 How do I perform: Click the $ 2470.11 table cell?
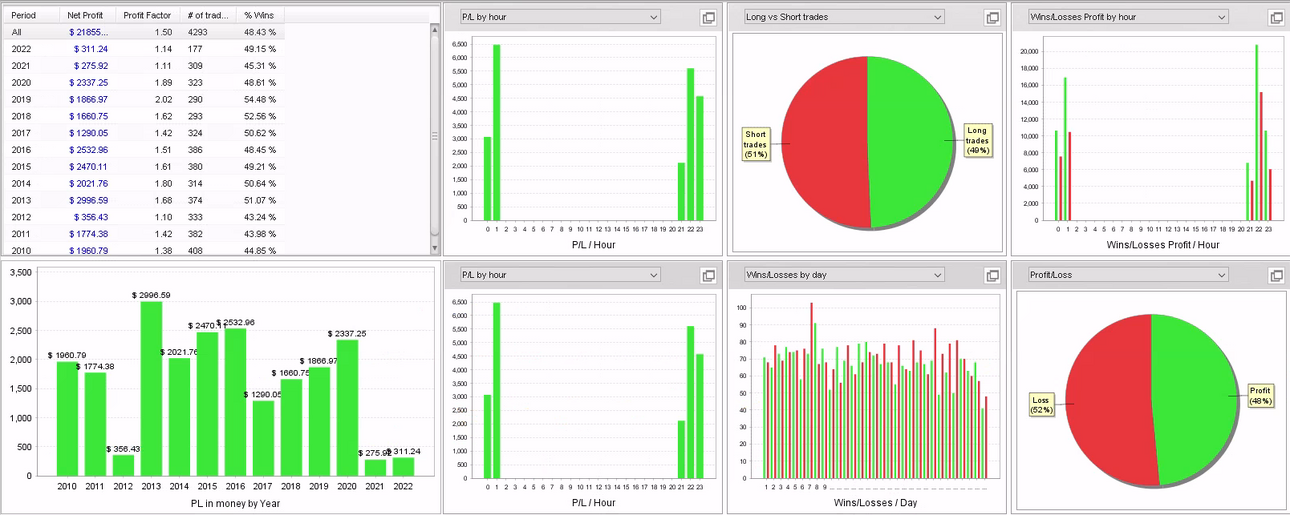[88, 167]
